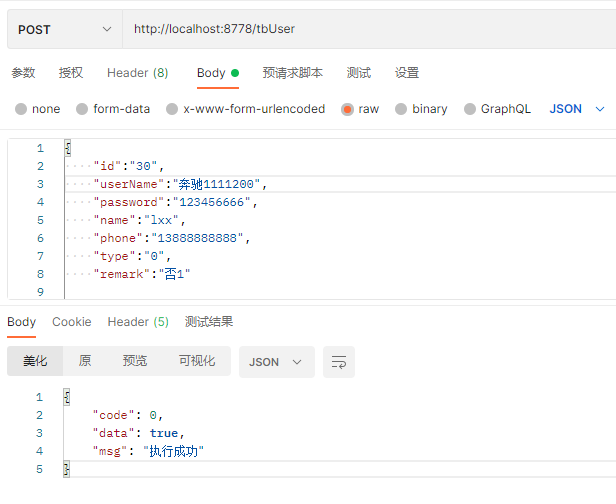The width and height of the screenshot is (616, 504).
Task: Open the 测试结果 tab
Action: pyautogui.click(x=209, y=322)
